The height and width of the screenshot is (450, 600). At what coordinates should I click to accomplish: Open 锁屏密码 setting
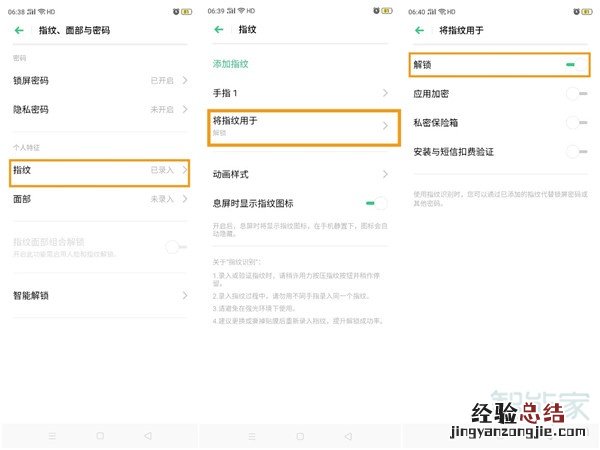[x=100, y=79]
